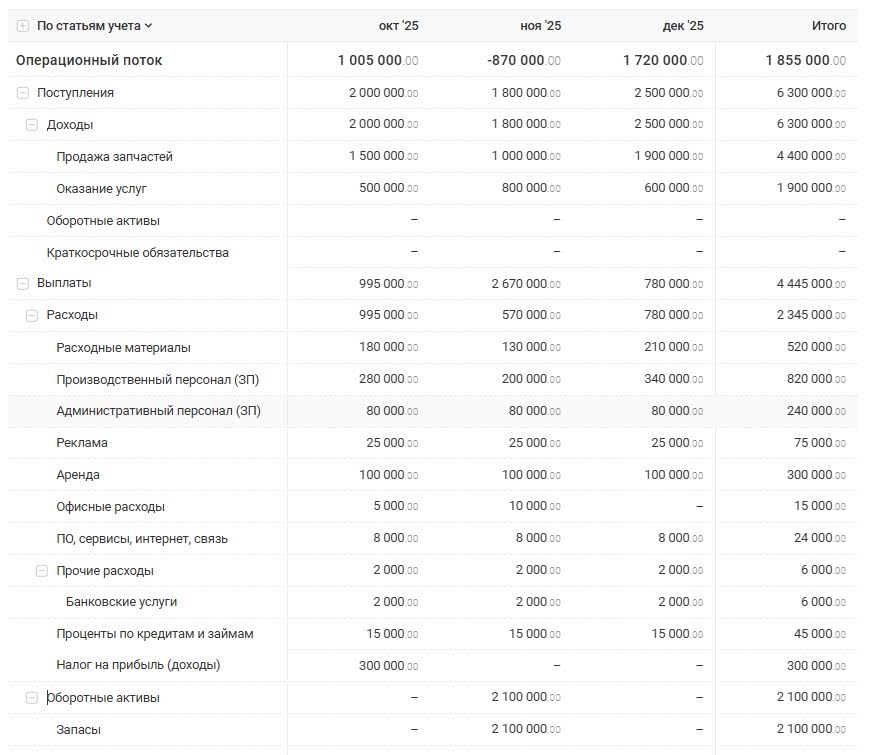
Task: Select the 'Банковские услуги' row label
Action: point(121,602)
